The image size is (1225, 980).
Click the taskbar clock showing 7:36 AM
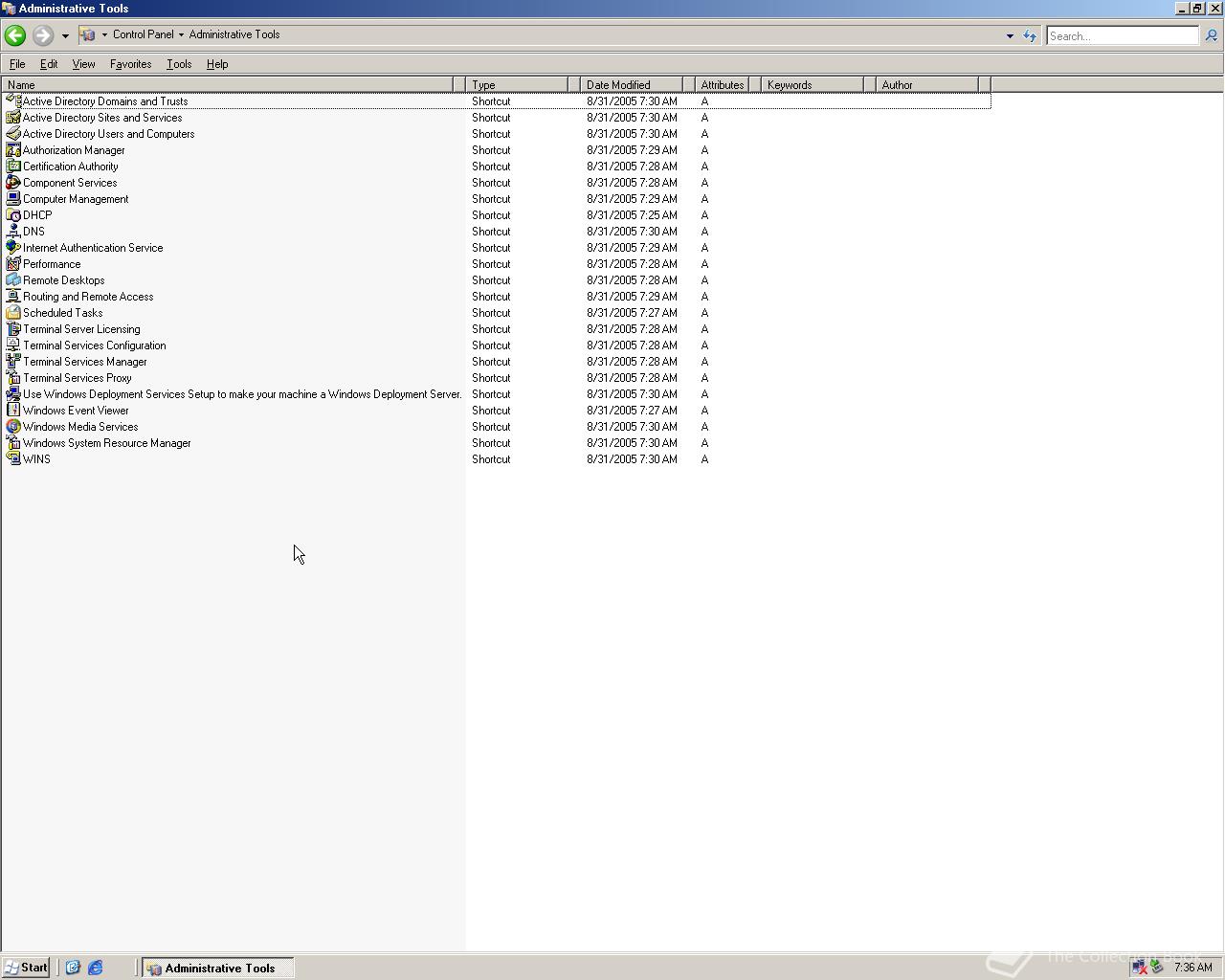(1192, 968)
